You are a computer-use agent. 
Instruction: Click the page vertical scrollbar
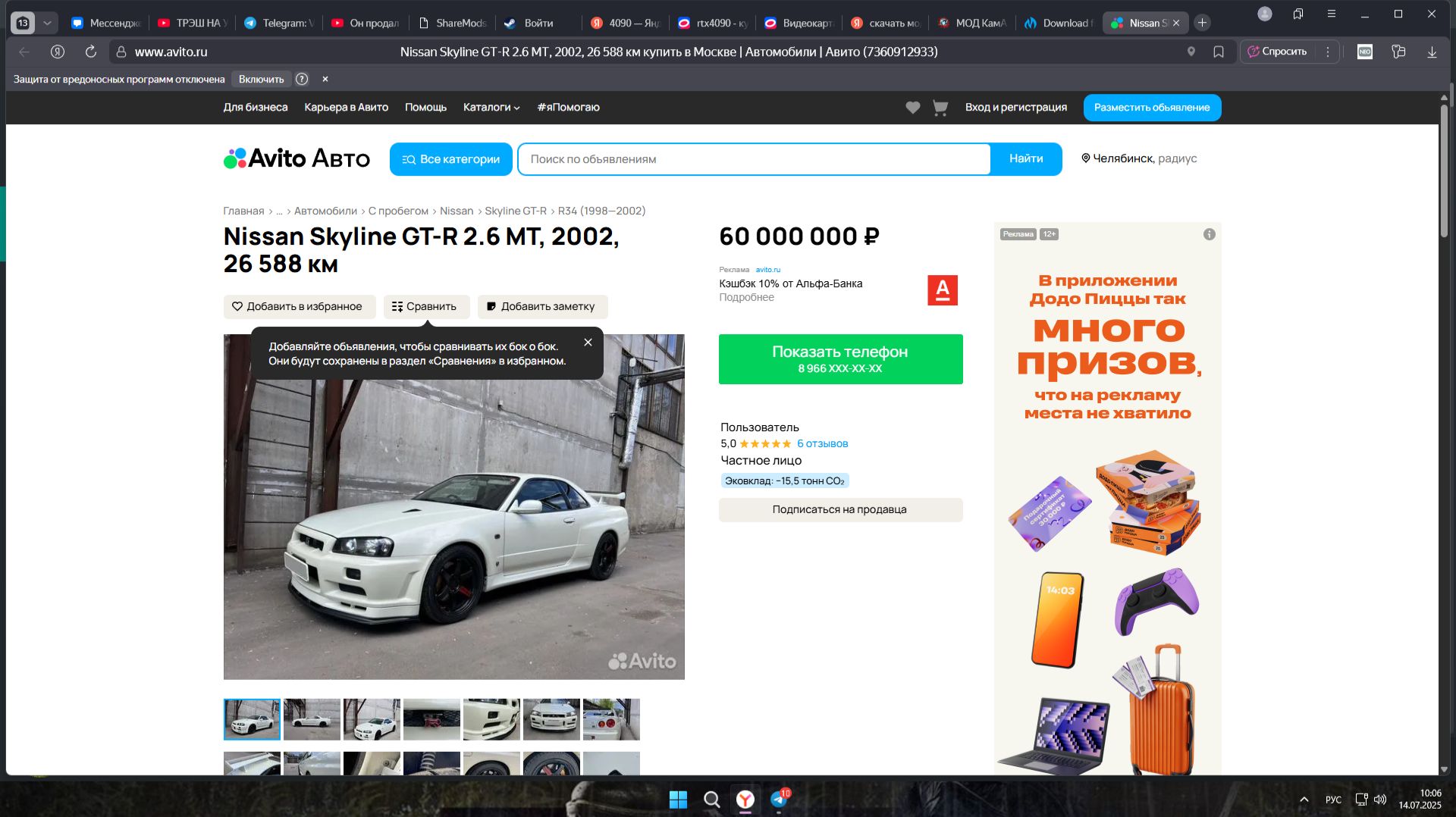pos(1444,173)
